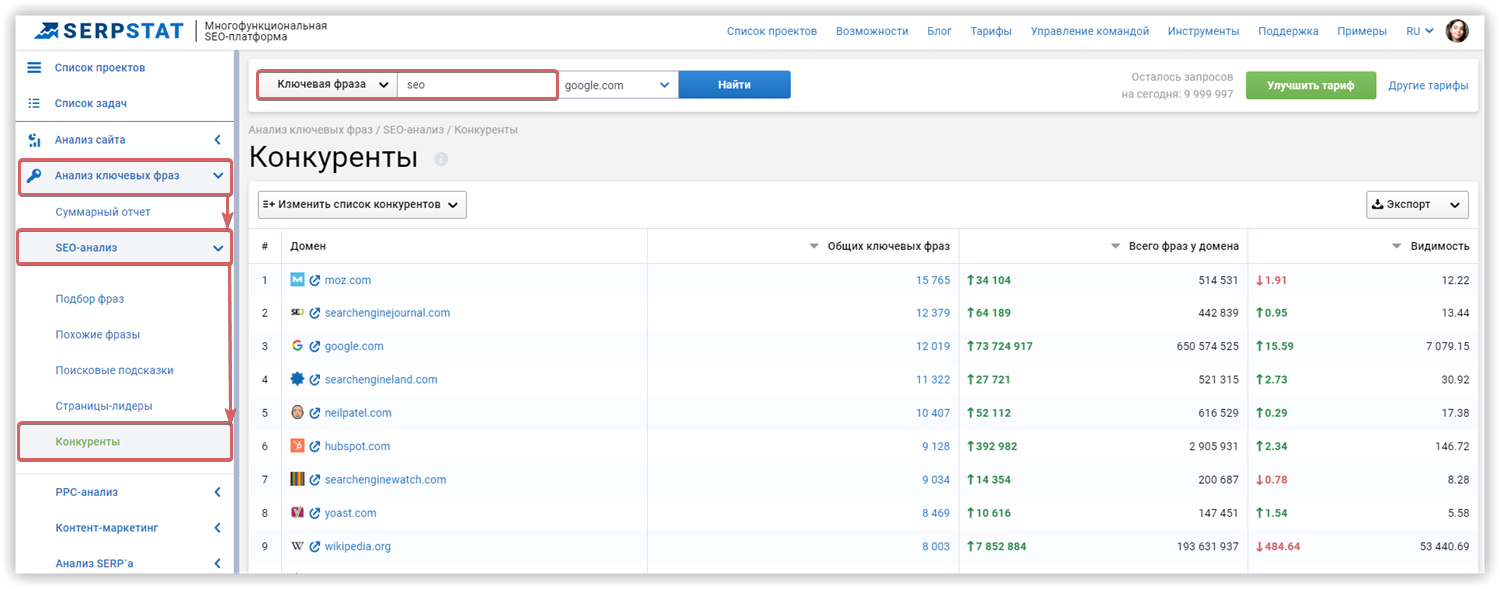Click external link icon for searchenginejournal.com
Screen dimensions: 1500x589
(x=314, y=313)
